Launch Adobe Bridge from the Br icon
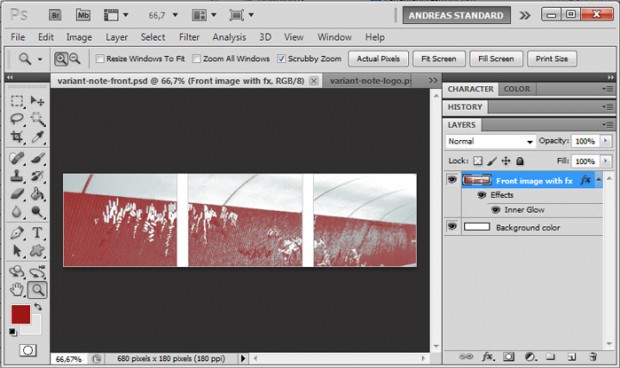This screenshot has width=620, height=368. (x=55, y=15)
